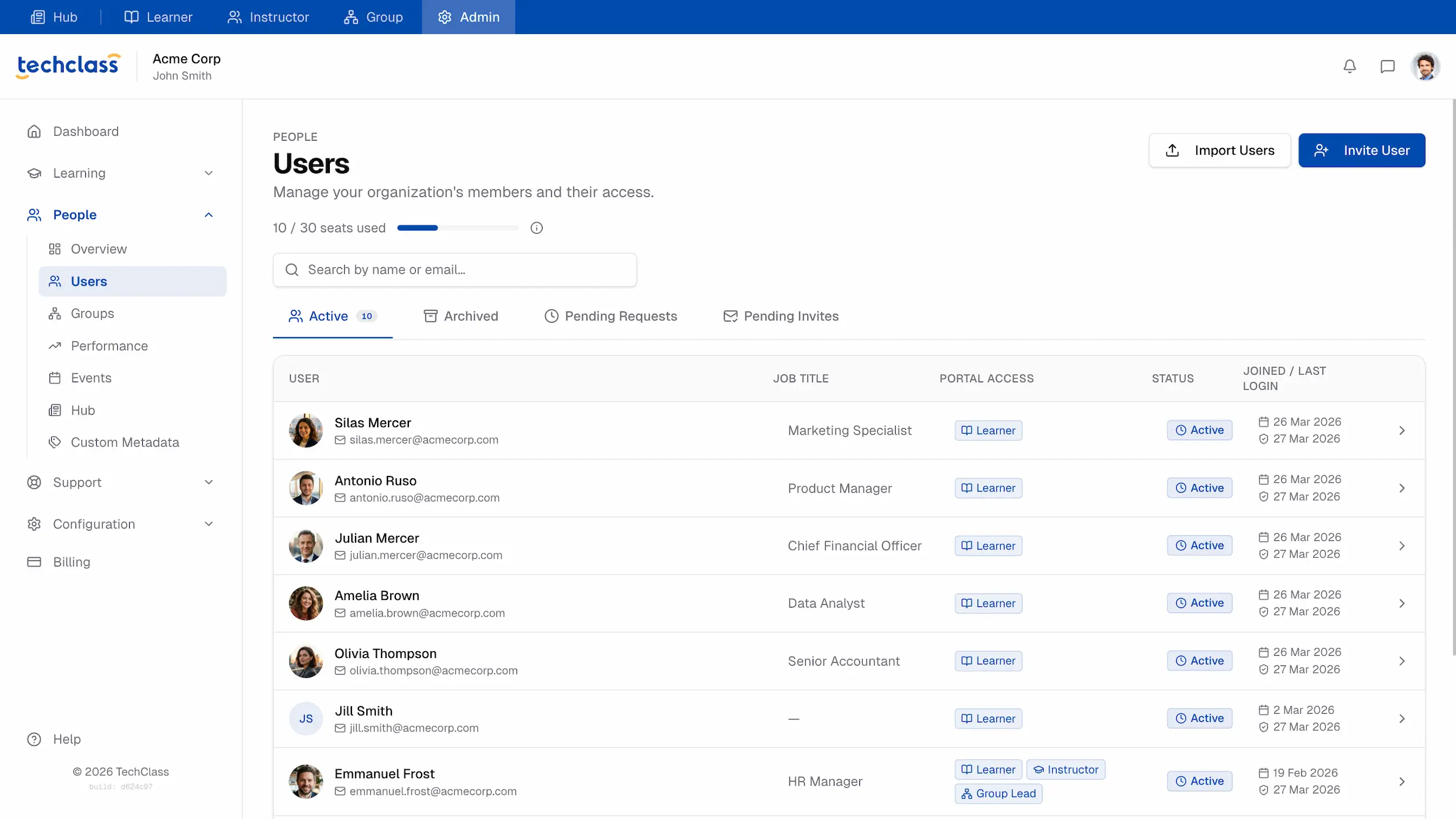This screenshot has height=819, width=1456.
Task: Switch to the Archived tab
Action: (x=461, y=316)
